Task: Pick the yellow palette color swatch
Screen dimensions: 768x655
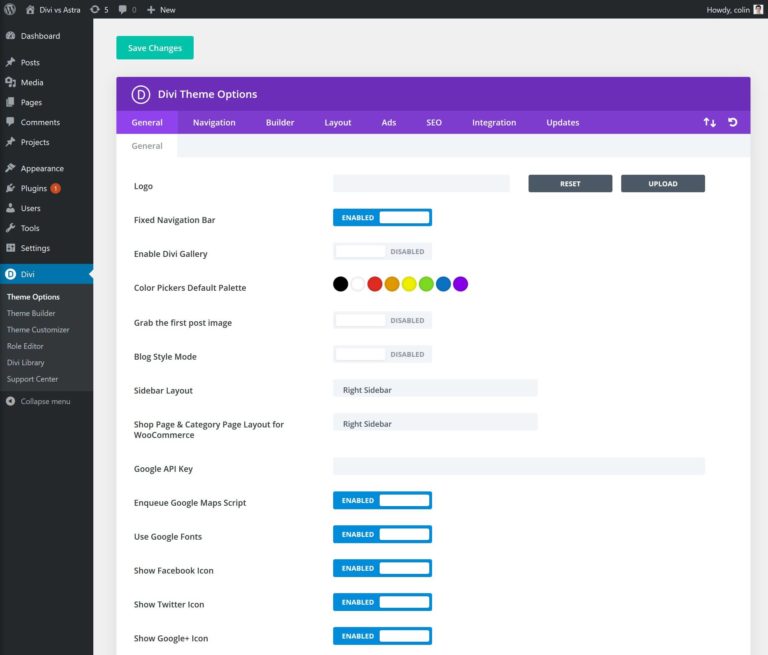Action: coord(409,284)
